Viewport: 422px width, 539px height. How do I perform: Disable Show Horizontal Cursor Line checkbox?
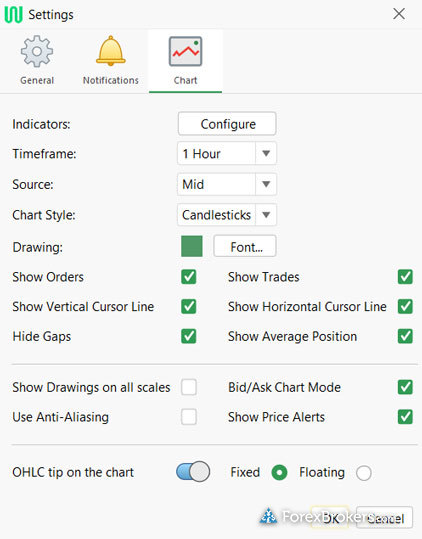point(405,306)
